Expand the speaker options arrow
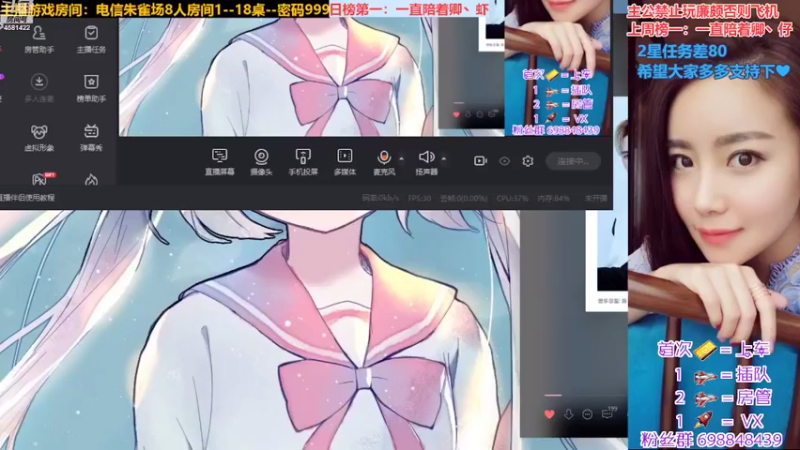Viewport: 800px width, 450px height. 444,159
